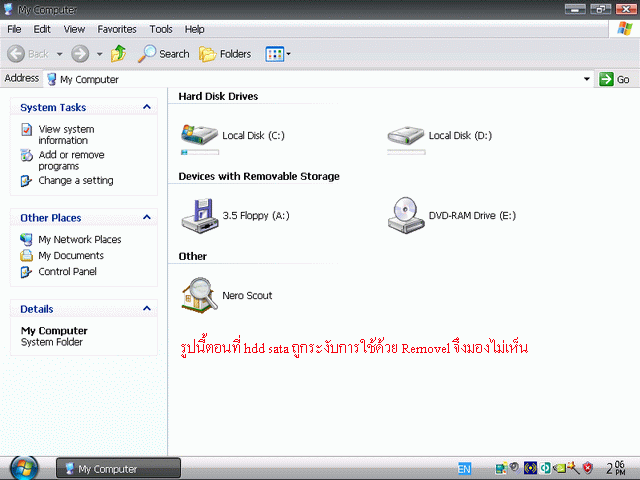Open My Documents link
The image size is (640, 480).
pyautogui.click(x=71, y=256)
